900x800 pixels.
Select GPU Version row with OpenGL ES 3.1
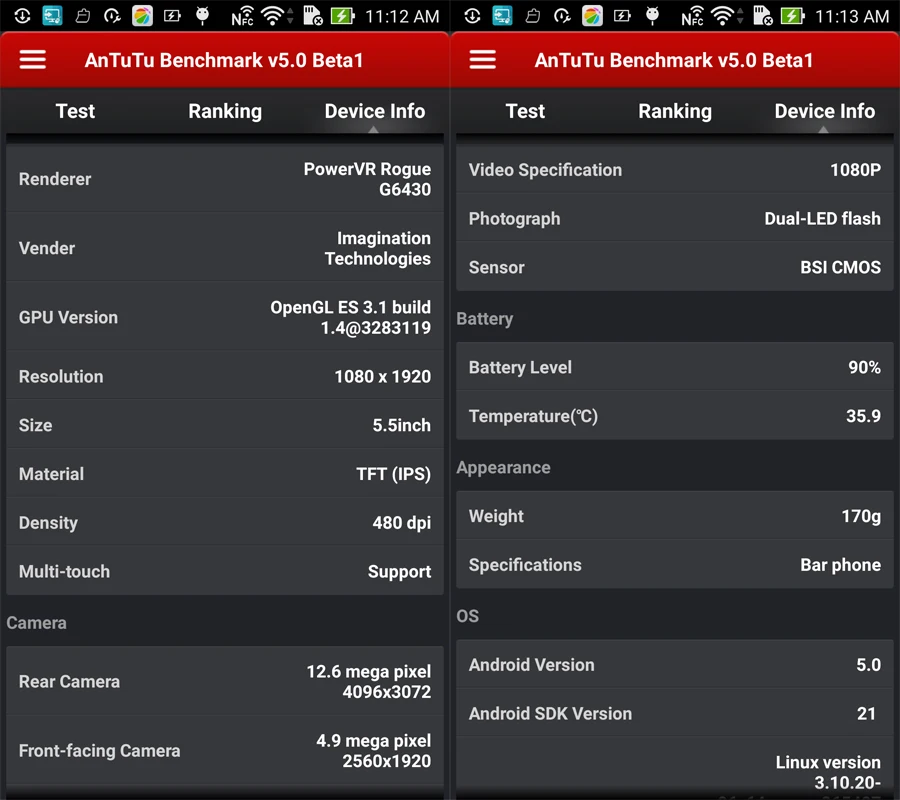click(x=225, y=317)
